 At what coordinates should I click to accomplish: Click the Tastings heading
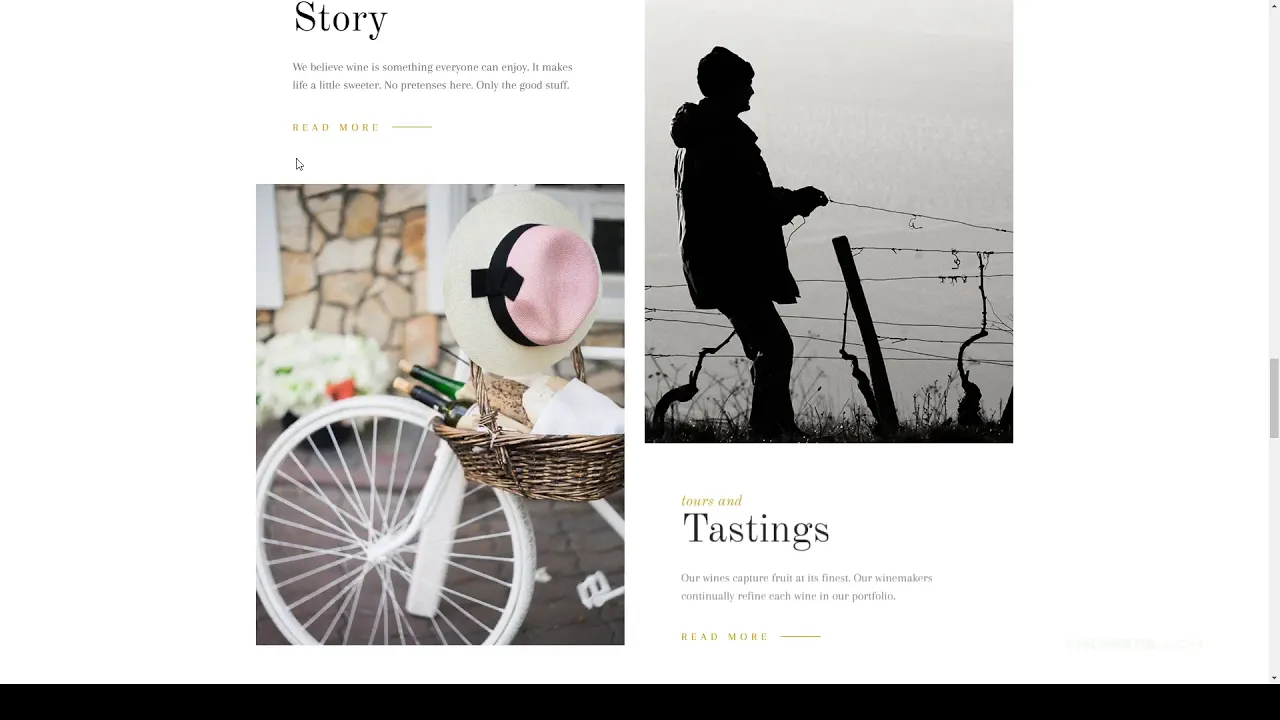755,530
